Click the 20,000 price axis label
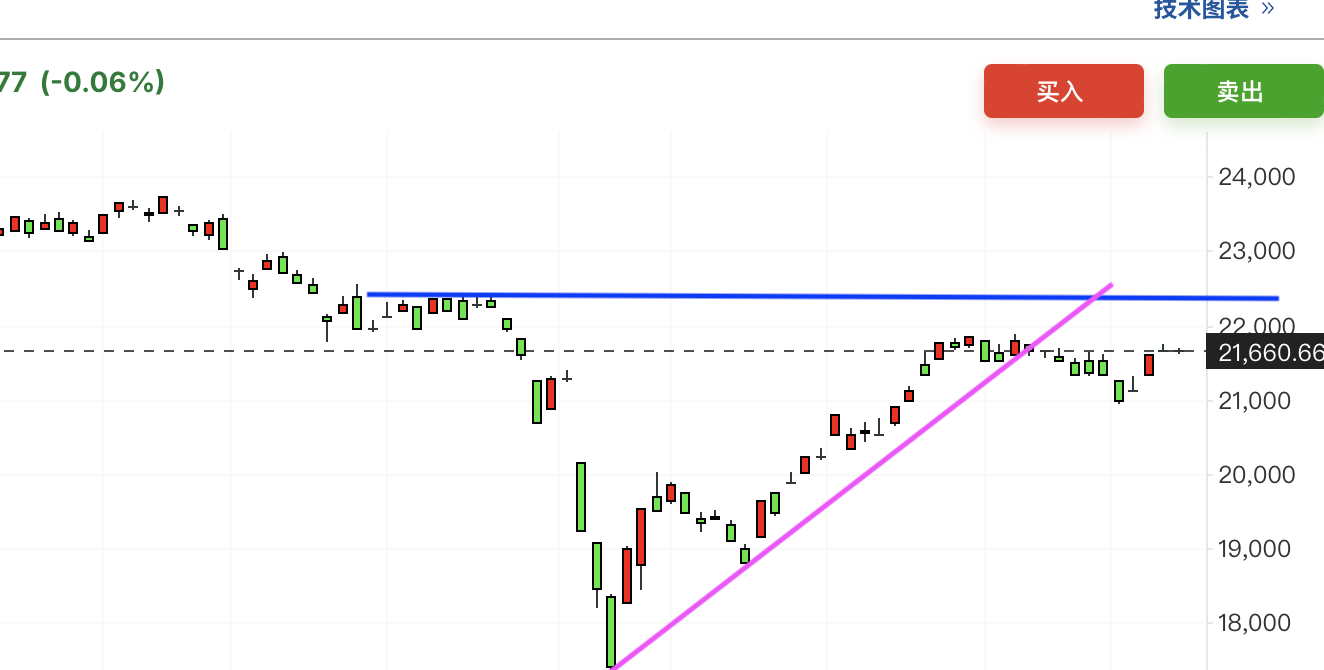This screenshot has width=1324, height=670. click(1256, 474)
